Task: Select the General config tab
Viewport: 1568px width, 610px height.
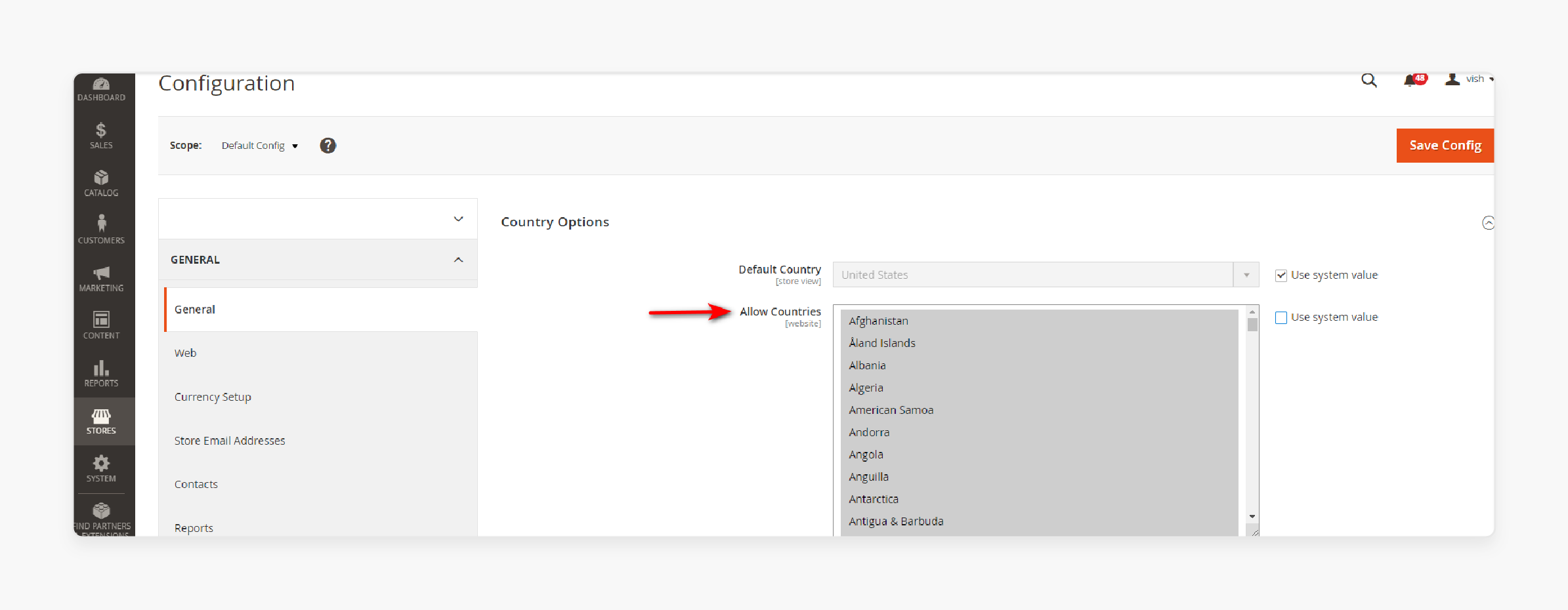Action: point(321,310)
